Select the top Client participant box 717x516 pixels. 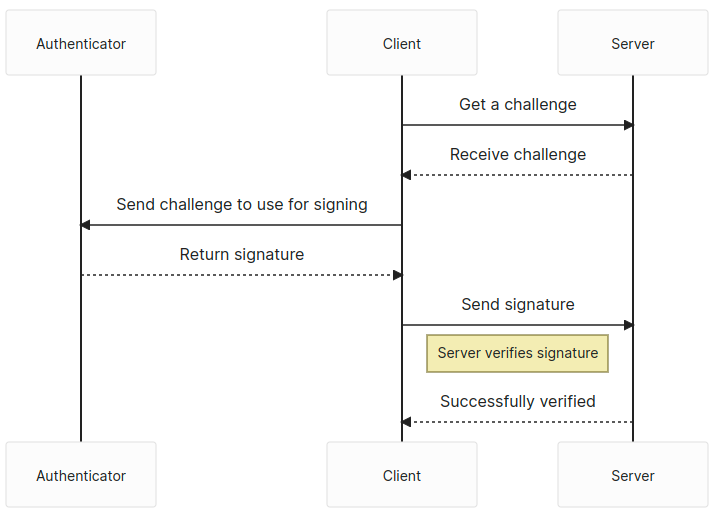point(402,43)
